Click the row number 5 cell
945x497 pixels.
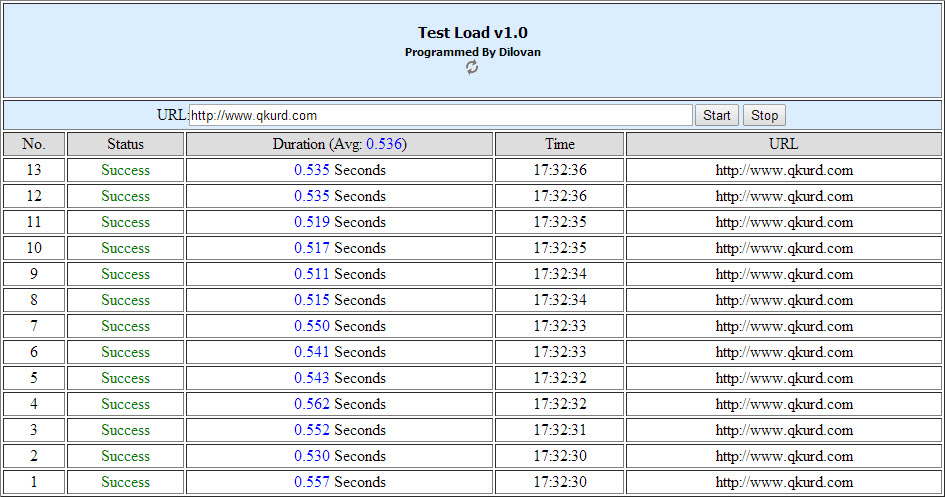click(34, 378)
